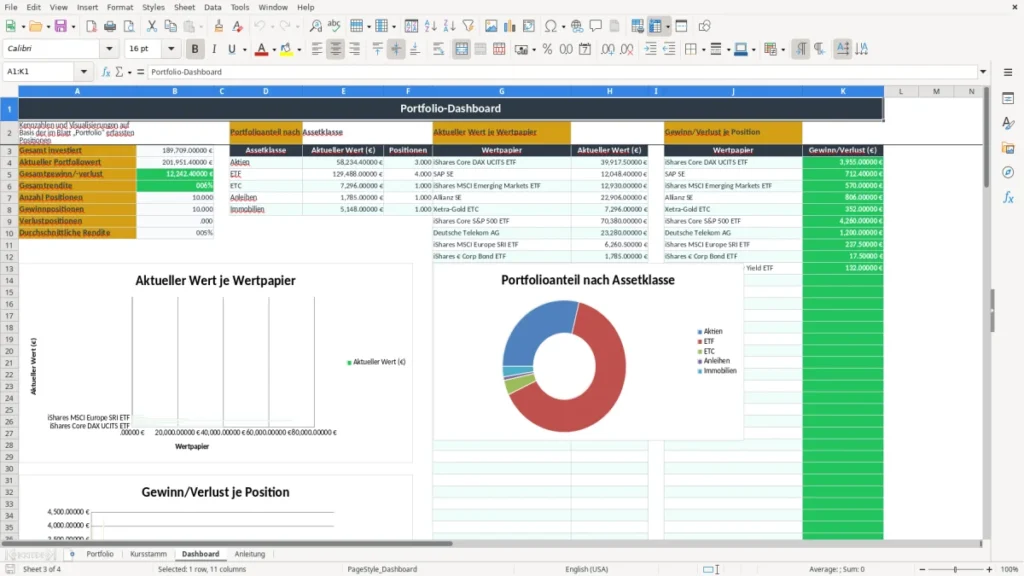Image resolution: width=1024 pixels, height=576 pixels.
Task: Click the Copy icon
Action: 170,26
